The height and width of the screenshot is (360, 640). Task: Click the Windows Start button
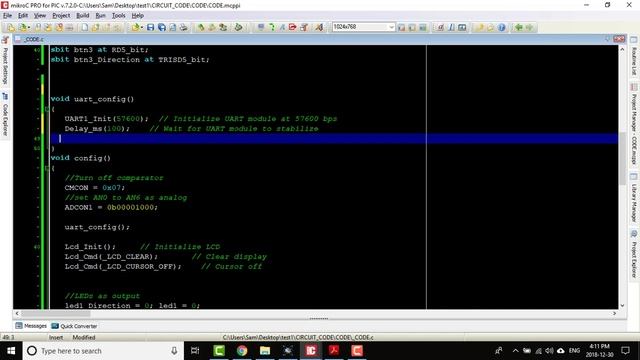[11, 351]
